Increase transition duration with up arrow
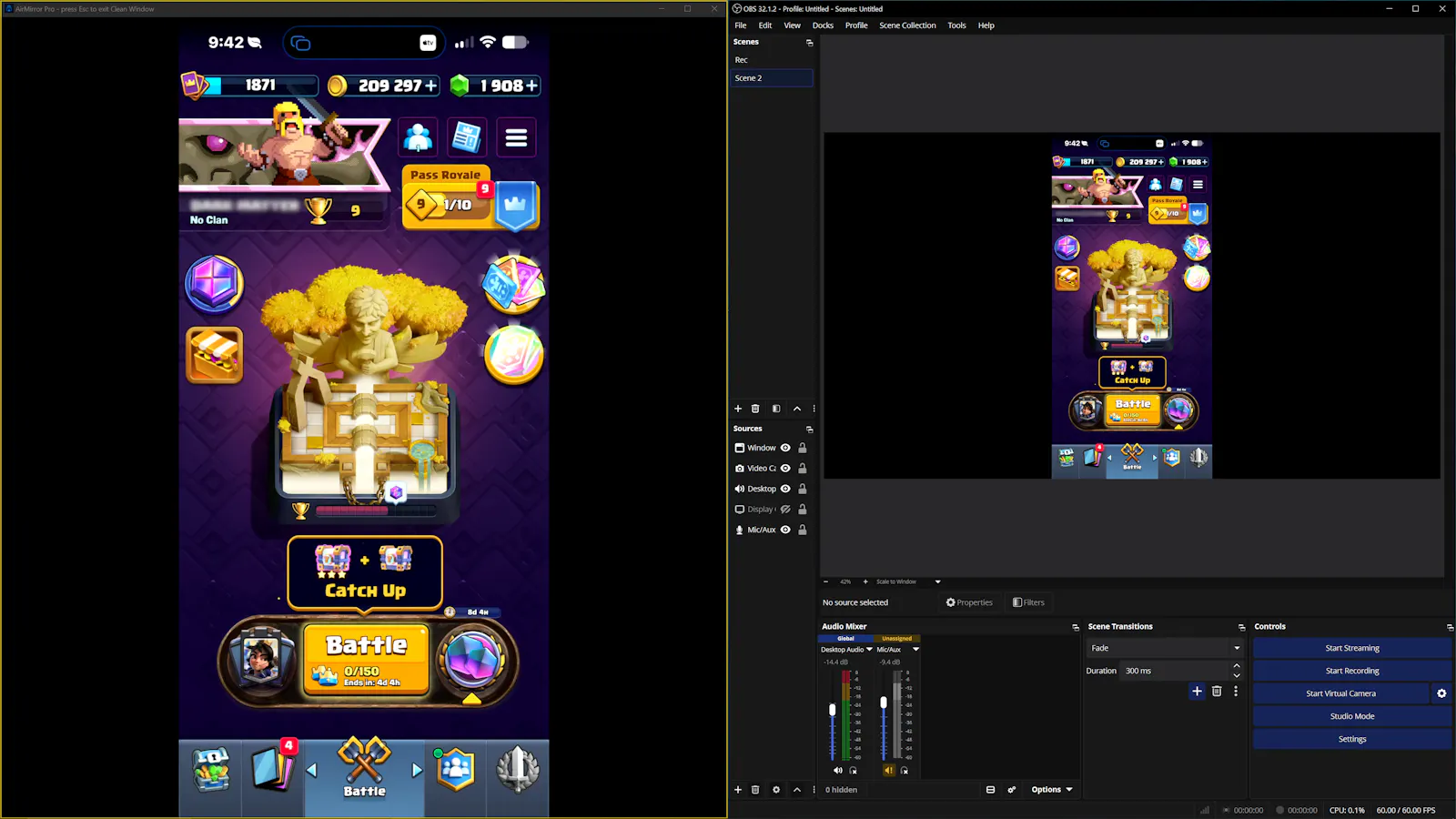 [x=1237, y=666]
